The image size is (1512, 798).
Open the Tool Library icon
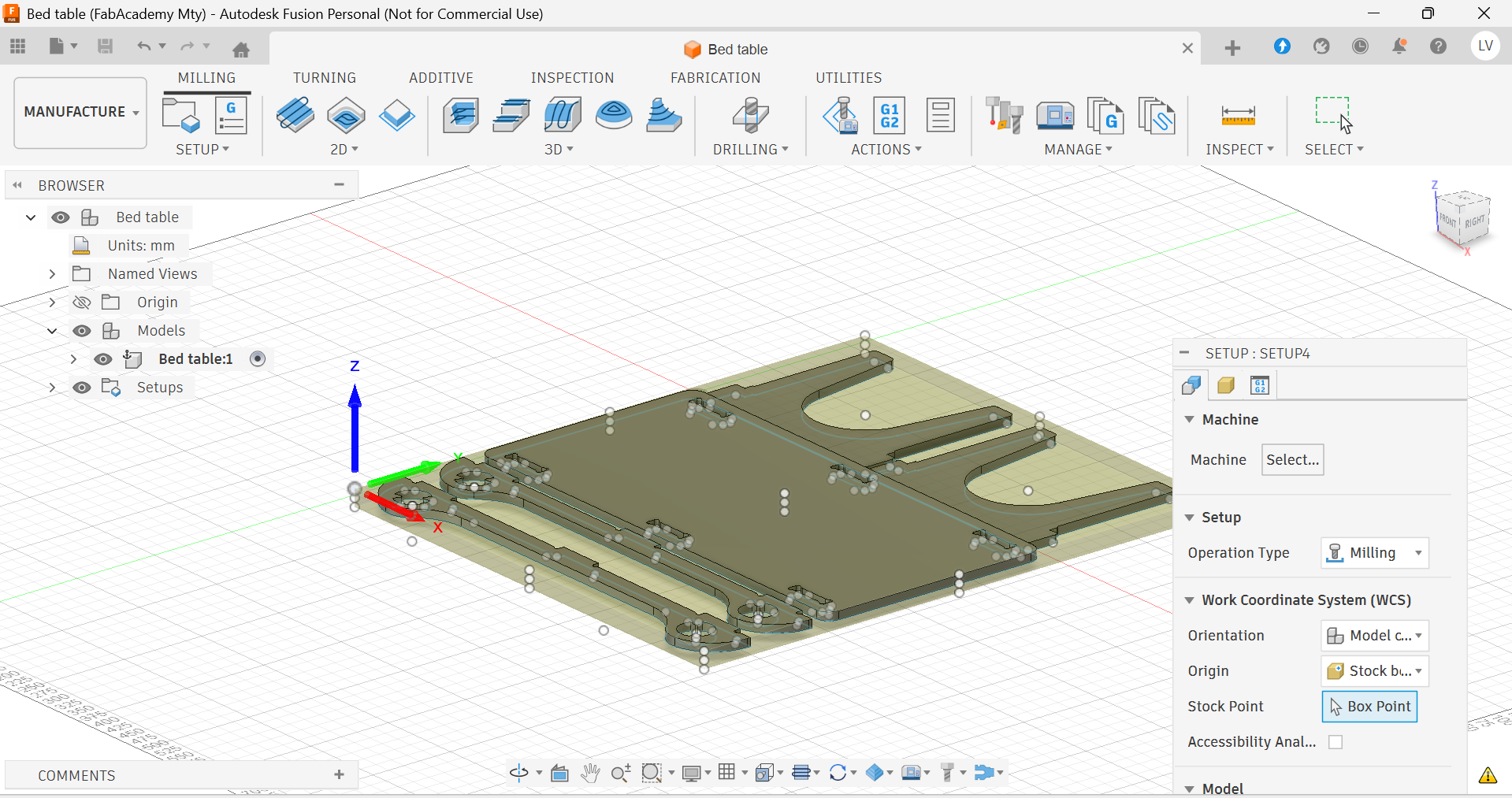pyautogui.click(x=1004, y=116)
